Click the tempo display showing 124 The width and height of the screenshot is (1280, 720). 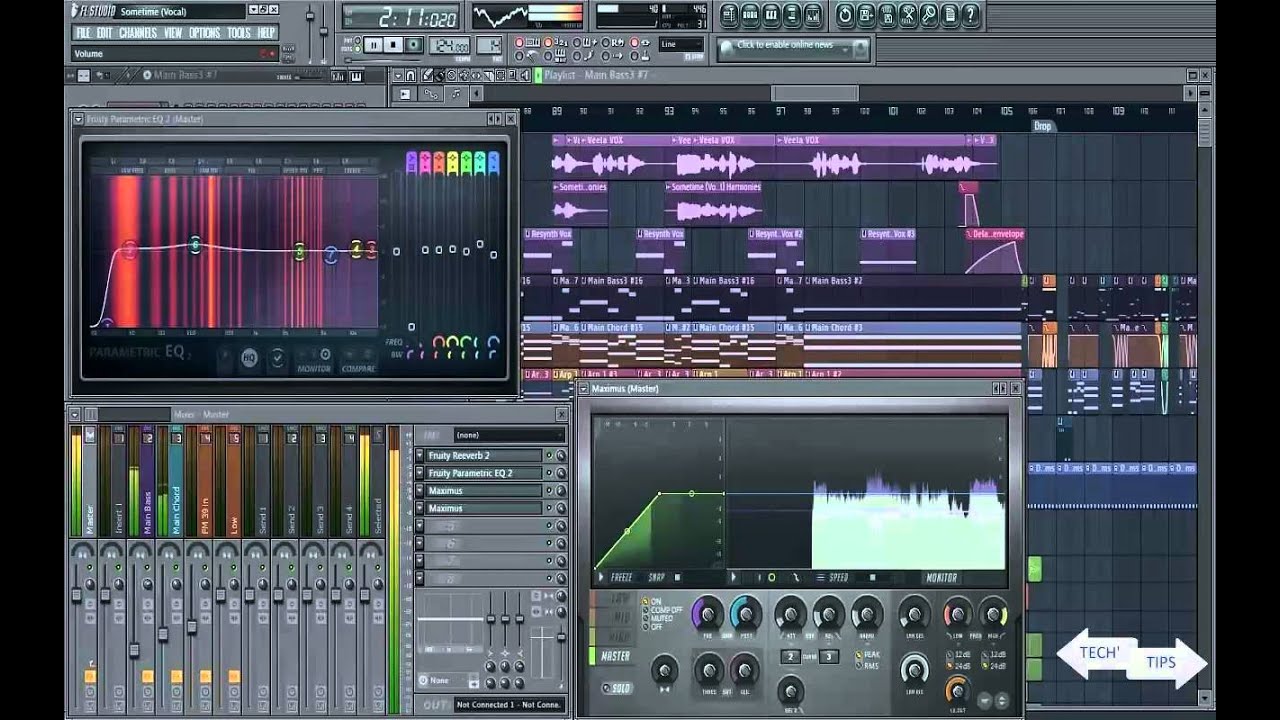[450, 45]
